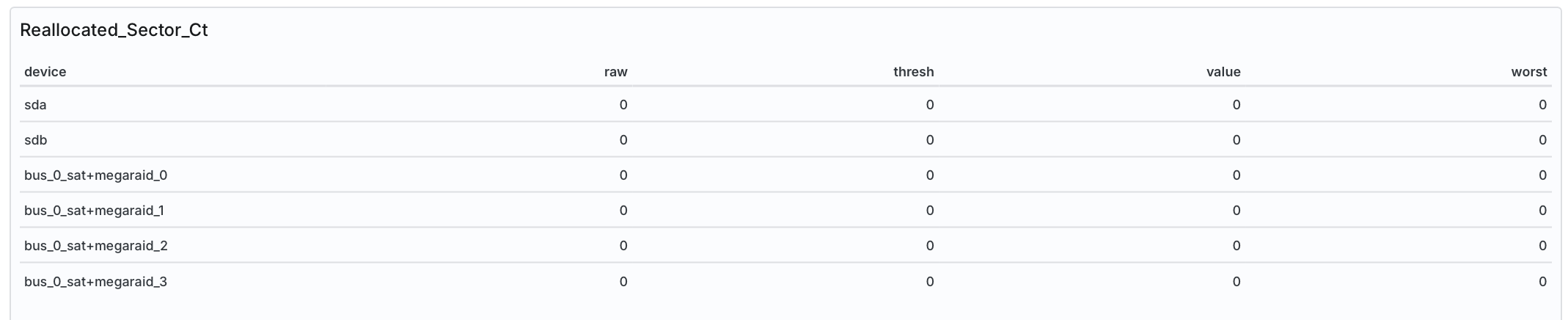Select the sdb device cell
Screen dimensions: 1568x320
(35, 140)
